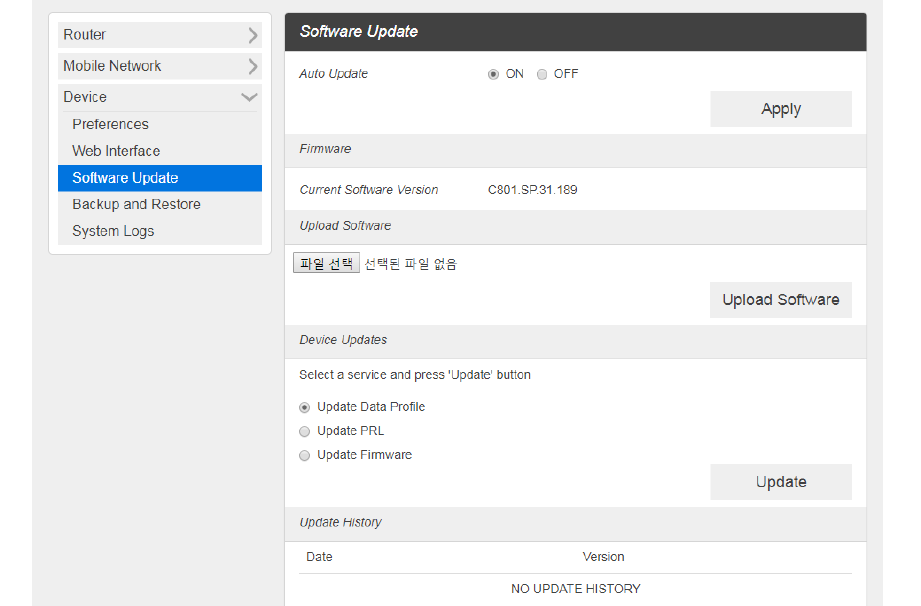Select the Software Update menu item

coord(125,178)
